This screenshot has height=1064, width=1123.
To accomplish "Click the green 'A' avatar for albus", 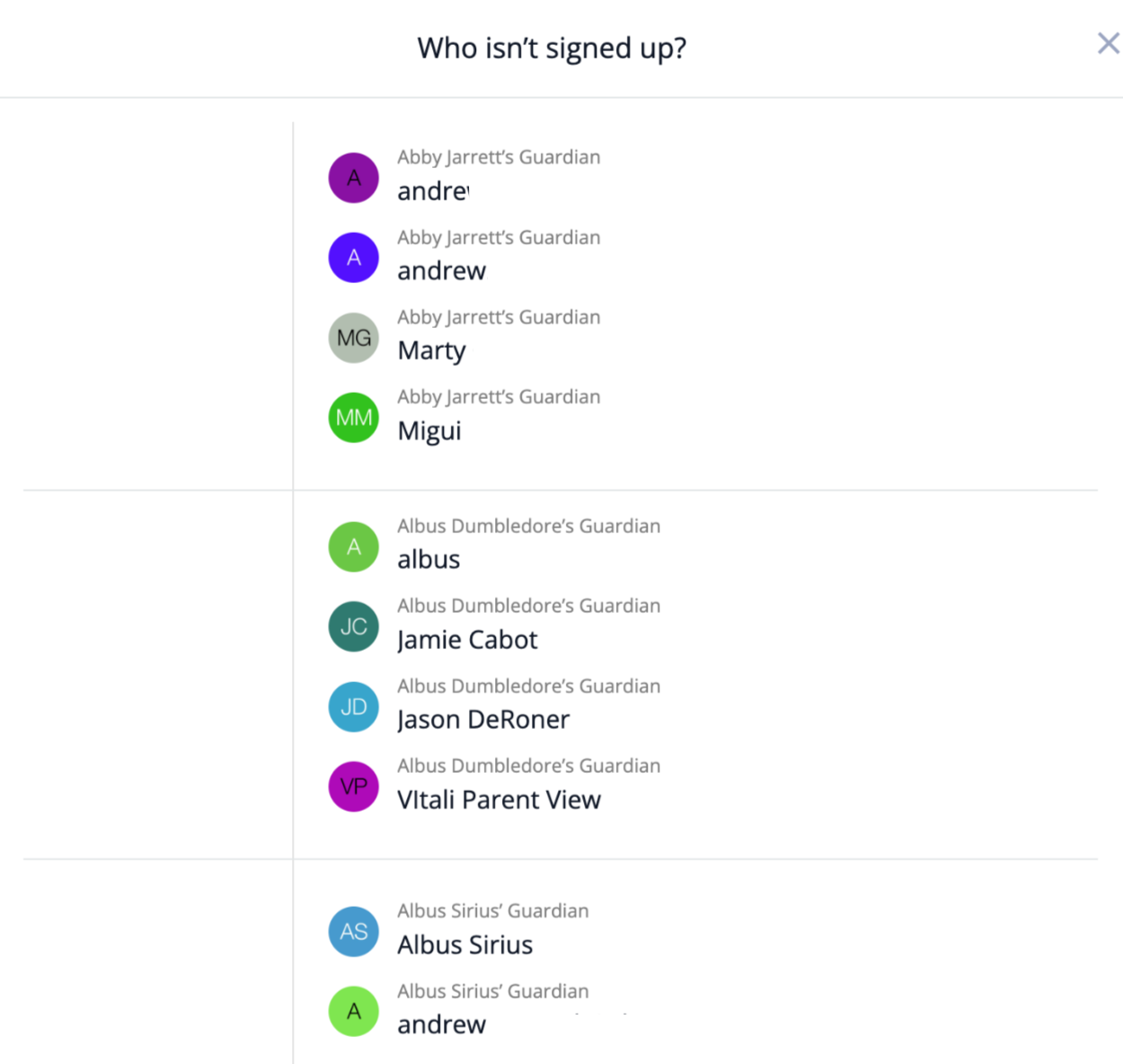I will click(354, 546).
